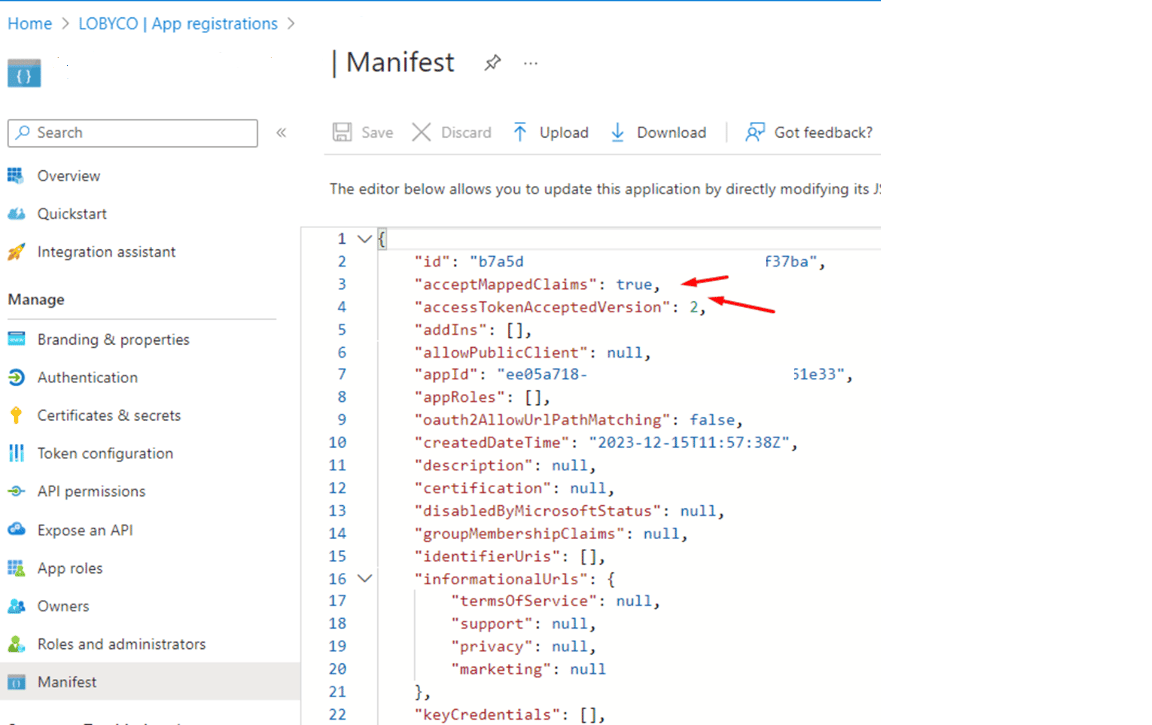1152x725 pixels.
Task: Click the "groupMembershipClaims" key on line 14
Action: [x=519, y=534]
